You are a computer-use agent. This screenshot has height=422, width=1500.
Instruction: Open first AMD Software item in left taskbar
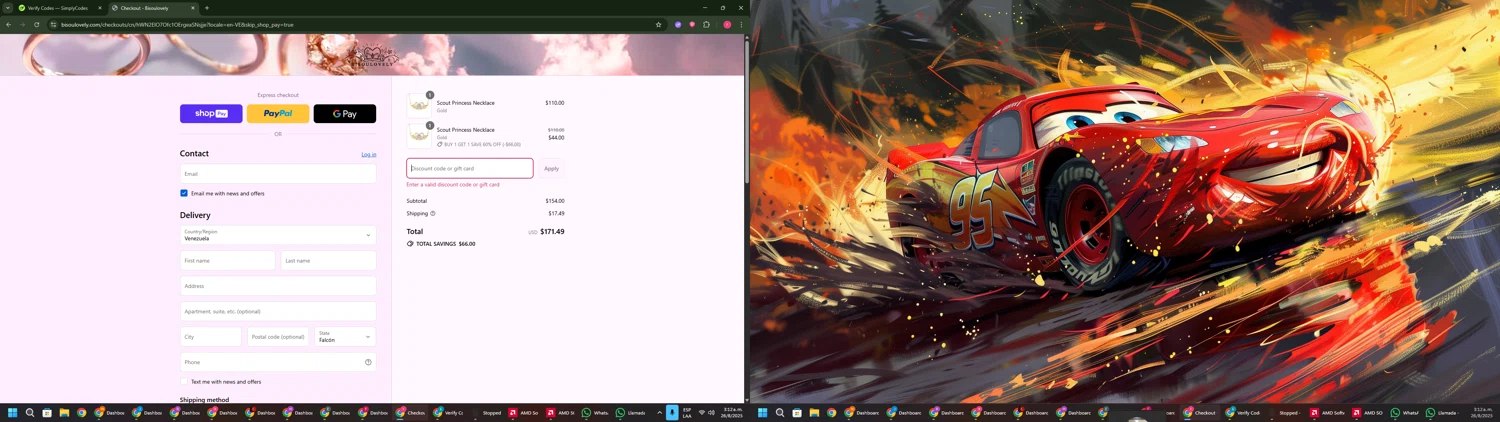click(x=524, y=413)
